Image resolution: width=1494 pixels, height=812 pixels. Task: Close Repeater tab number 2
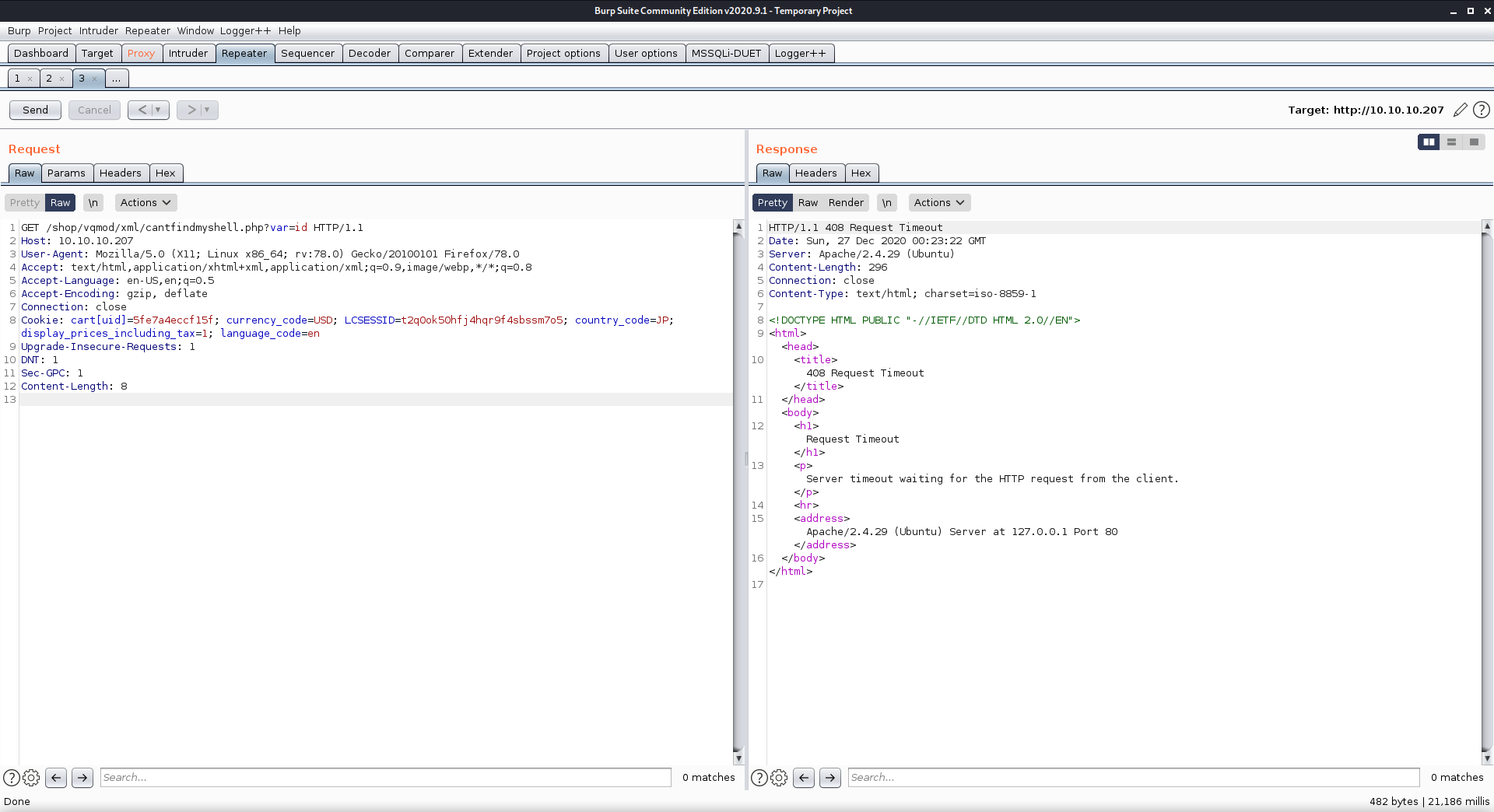pyautogui.click(x=62, y=79)
